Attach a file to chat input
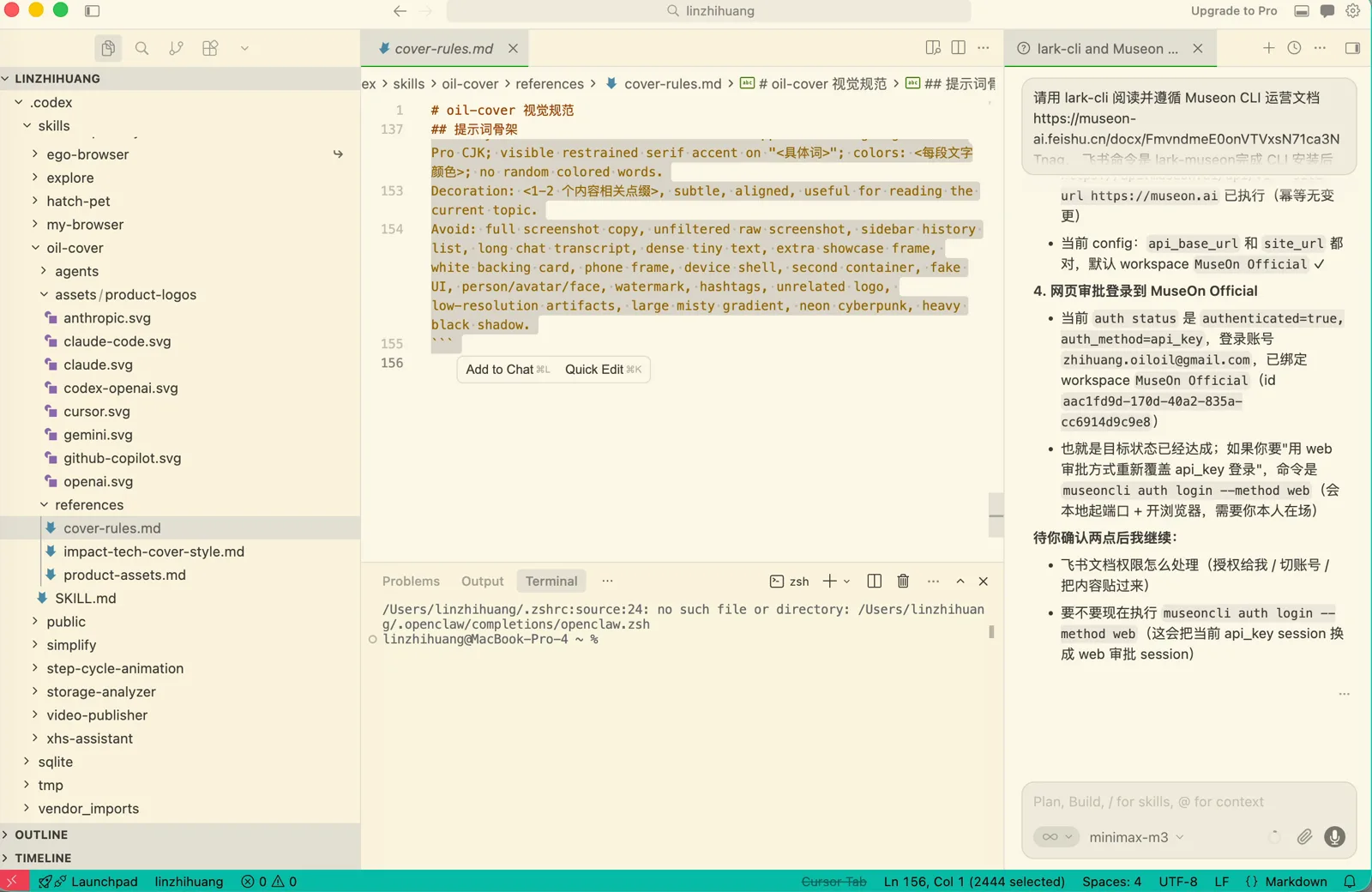The width and height of the screenshot is (1372, 892). pyautogui.click(x=1304, y=837)
